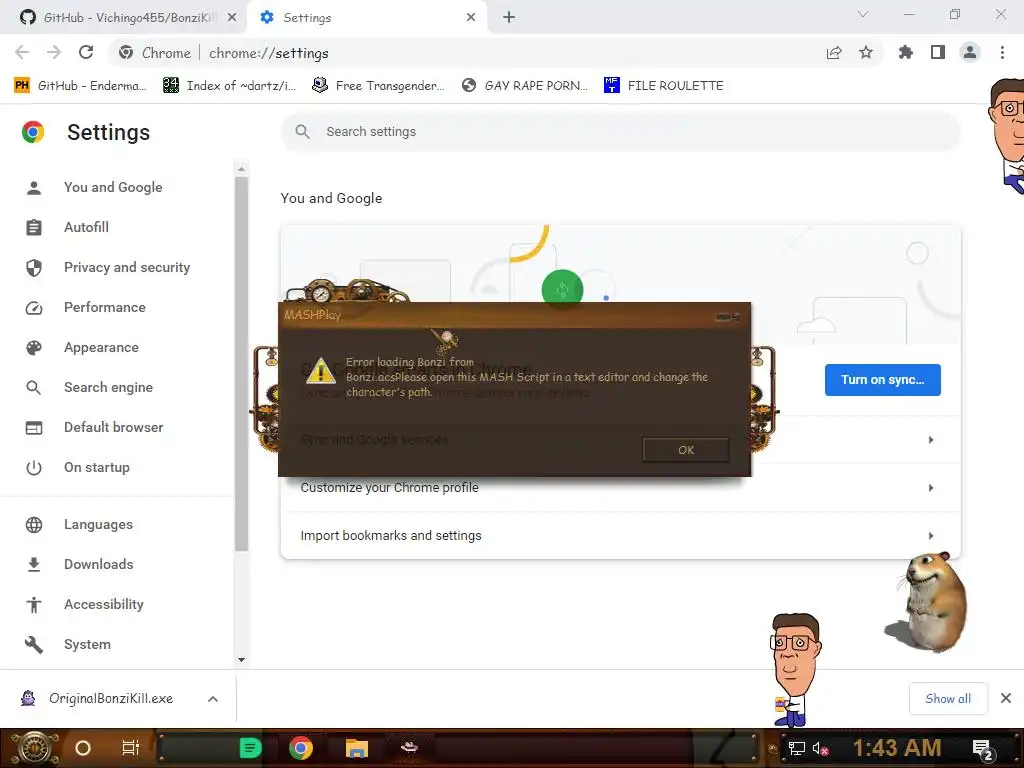Open Task View in the taskbar
Viewport: 1024px width, 768px height.
coord(131,748)
